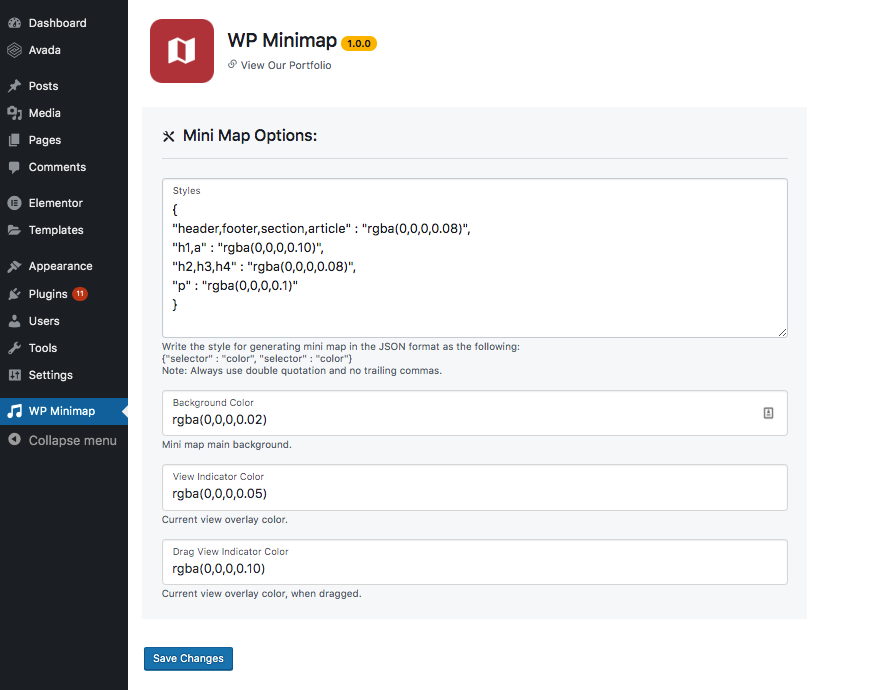Click the Users person icon

[15, 321]
